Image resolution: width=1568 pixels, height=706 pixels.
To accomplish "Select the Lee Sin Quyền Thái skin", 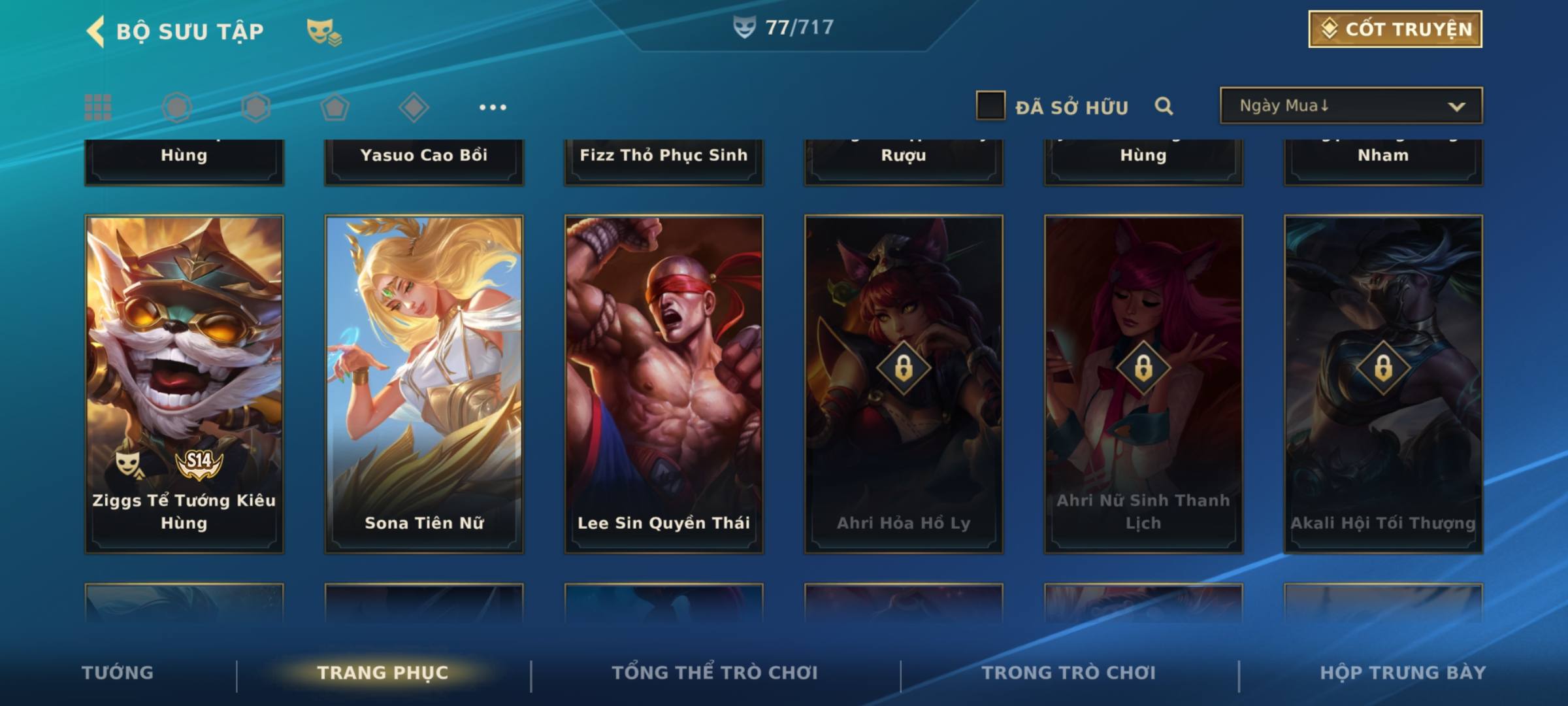I will [x=664, y=384].
